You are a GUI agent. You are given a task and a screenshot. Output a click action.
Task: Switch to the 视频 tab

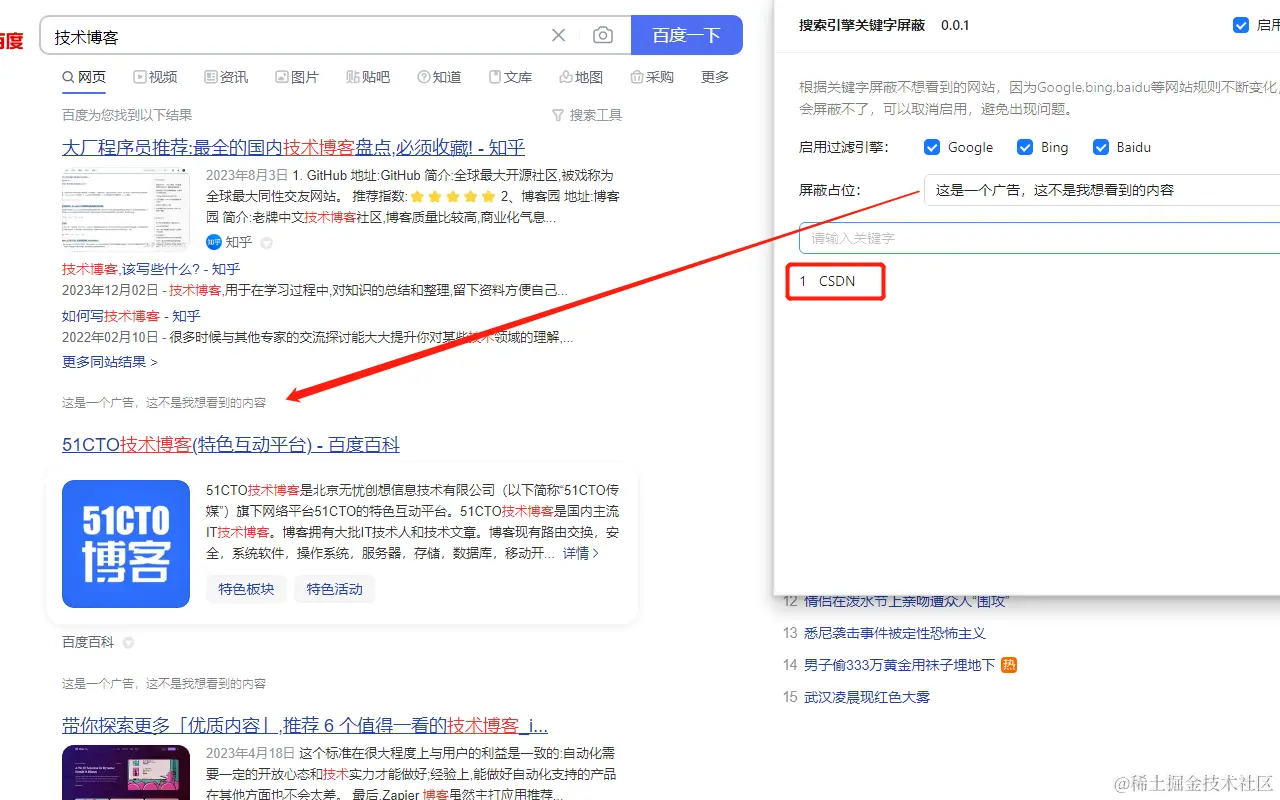(x=156, y=77)
